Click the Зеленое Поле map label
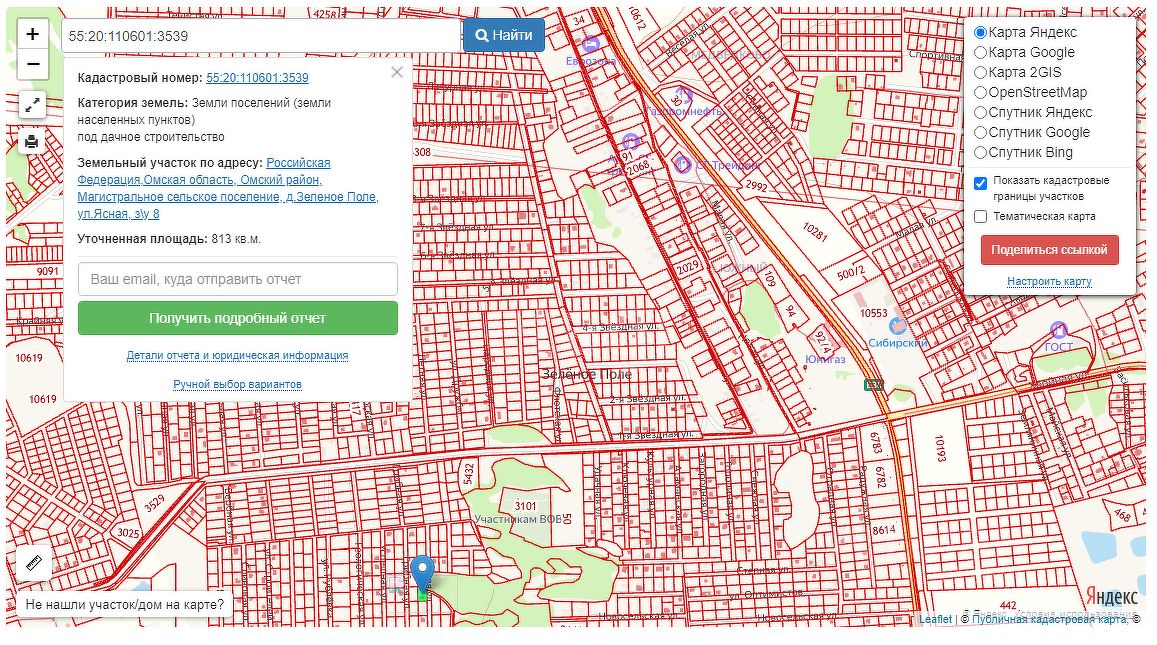Screen dimensions: 1157x645 587,374
